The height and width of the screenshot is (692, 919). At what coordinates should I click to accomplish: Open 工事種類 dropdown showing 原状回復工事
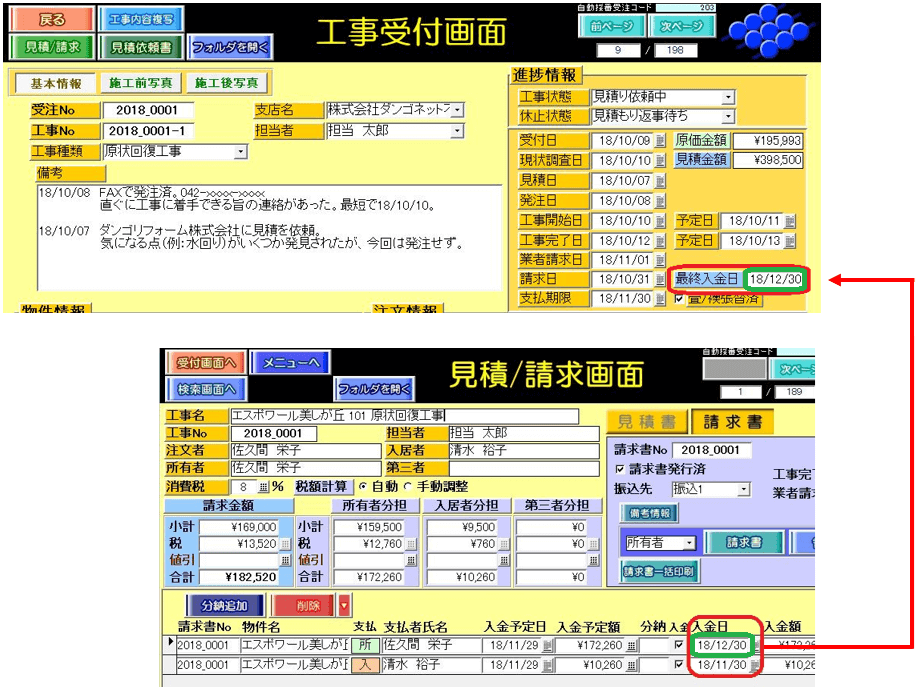(240, 152)
